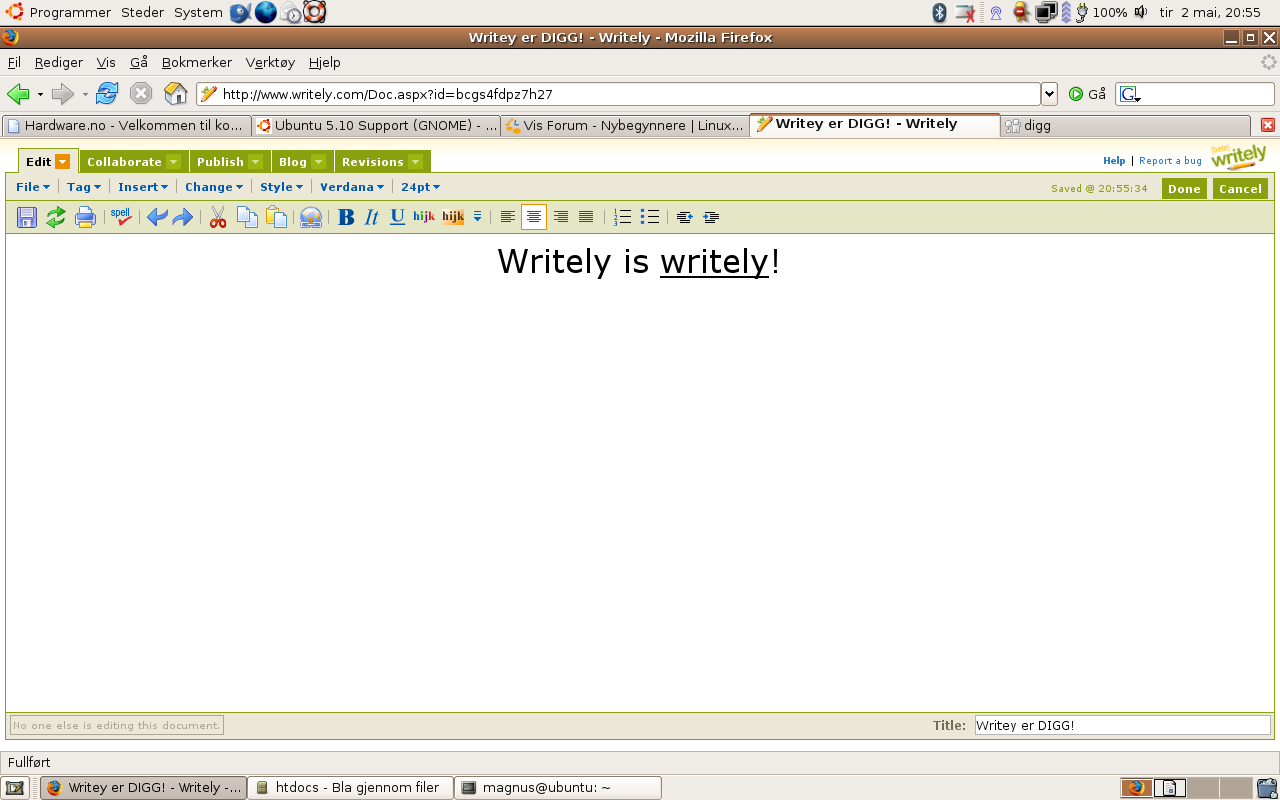Click the Cancel button
The width and height of the screenshot is (1280, 800).
click(x=1240, y=189)
